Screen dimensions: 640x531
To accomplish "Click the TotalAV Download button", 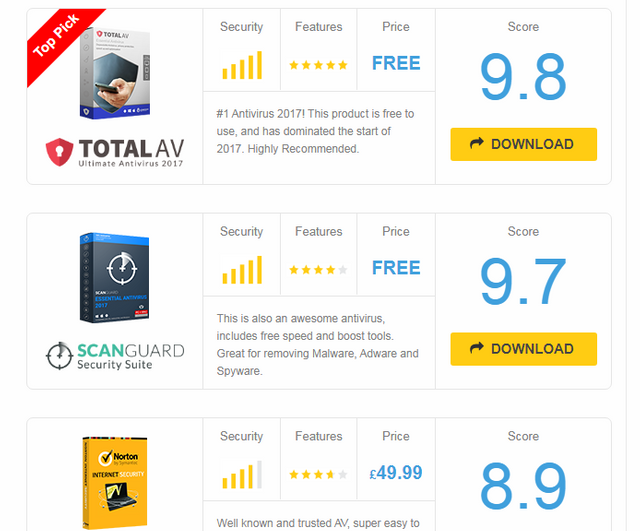I will [x=523, y=144].
